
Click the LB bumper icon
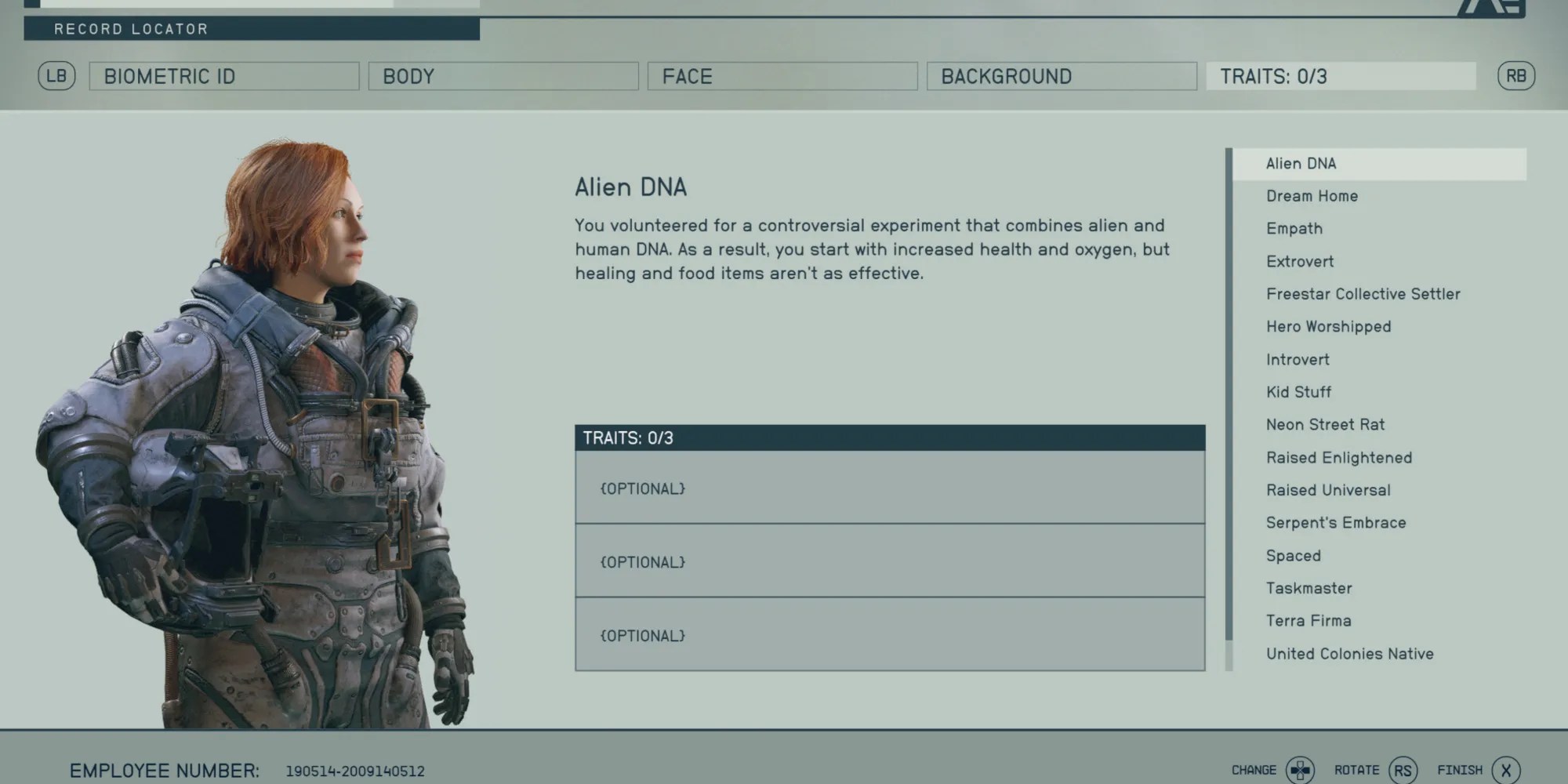coord(56,76)
